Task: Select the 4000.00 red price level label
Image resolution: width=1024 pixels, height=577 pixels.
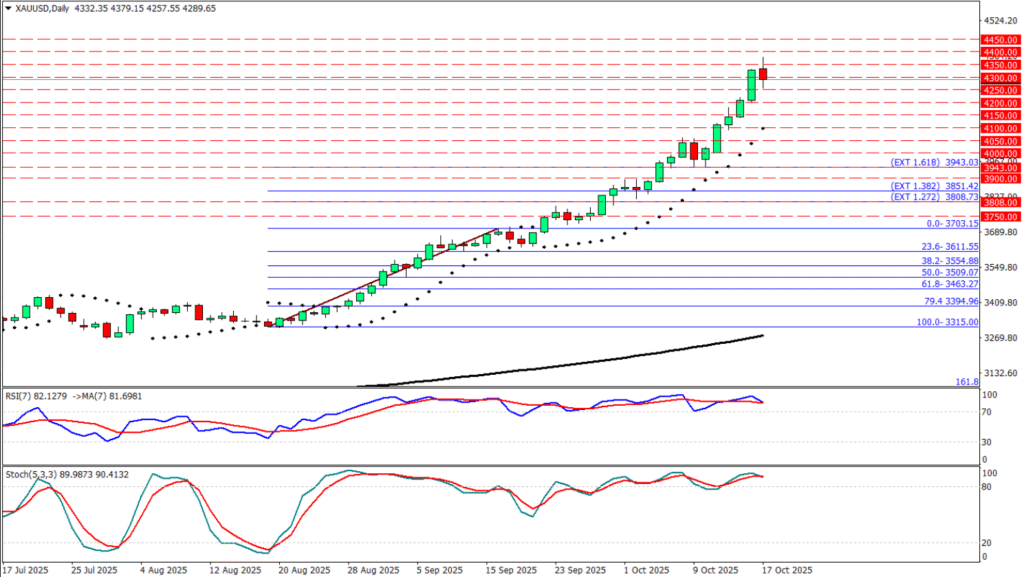Action: coord(998,154)
